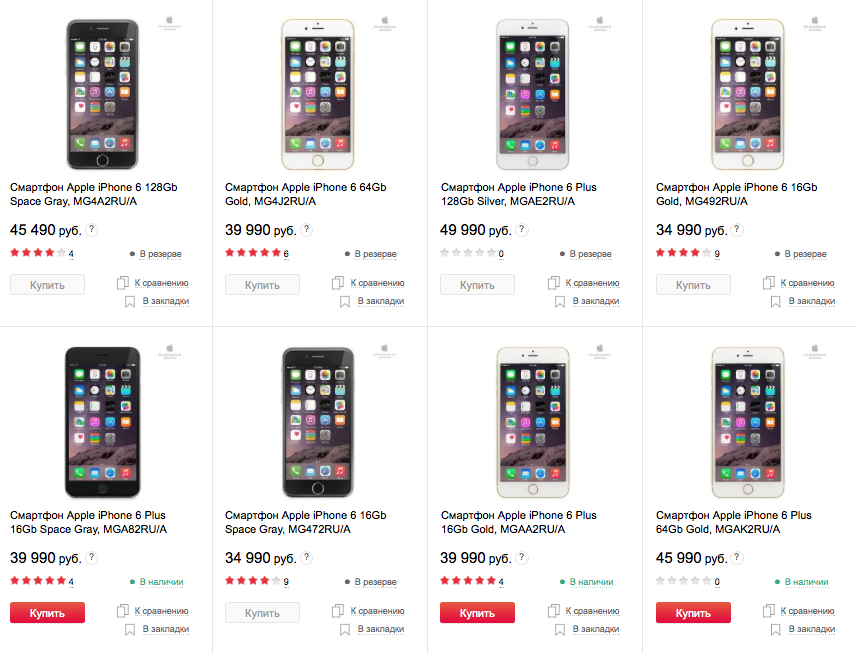856x653 pixels.
Task: Click compare icon for iPhone 6 16Gb Gold
Action: [x=769, y=283]
